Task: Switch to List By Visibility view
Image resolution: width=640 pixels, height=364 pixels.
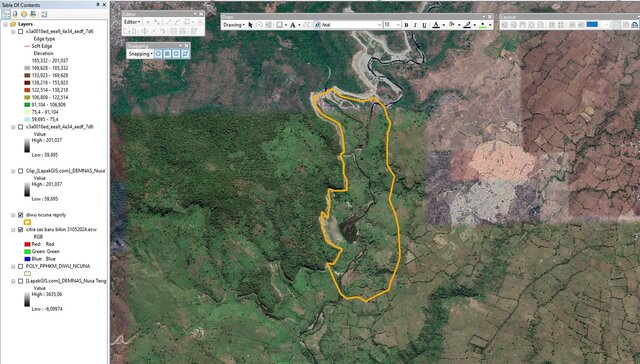Action: [x=24, y=14]
